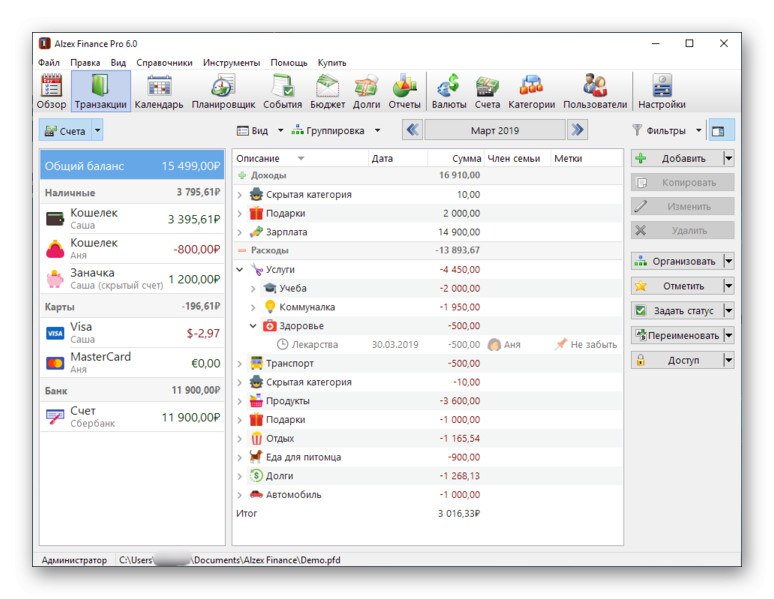Open the Организовать dropdown arrow

pyautogui.click(x=729, y=261)
